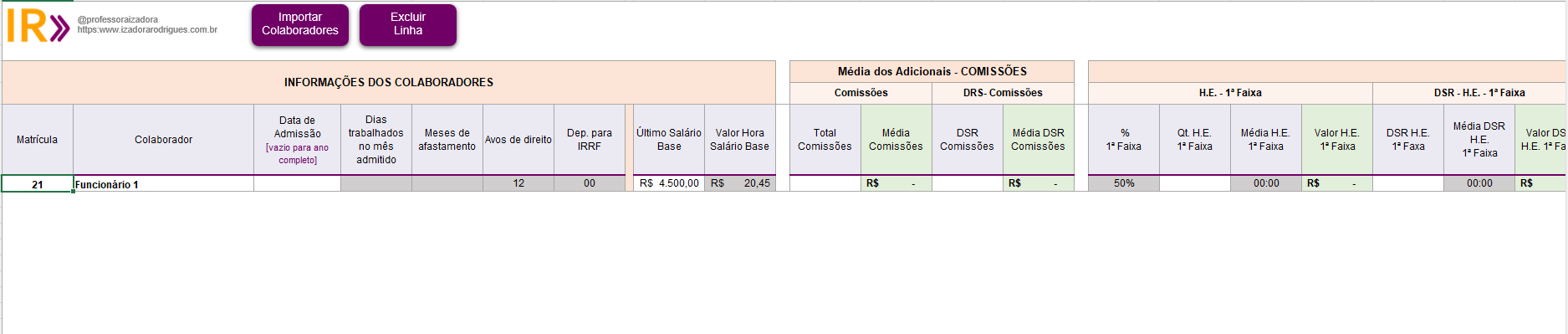The height and width of the screenshot is (334, 1568).
Task: Click the INFORMAÇÕES DOS COLABORADORES header
Action: point(389,82)
